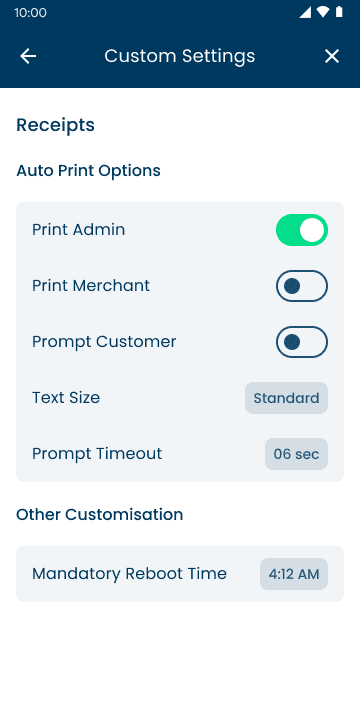Tap the battery status icon
Screen dimensions: 360x720
[x=339, y=12]
